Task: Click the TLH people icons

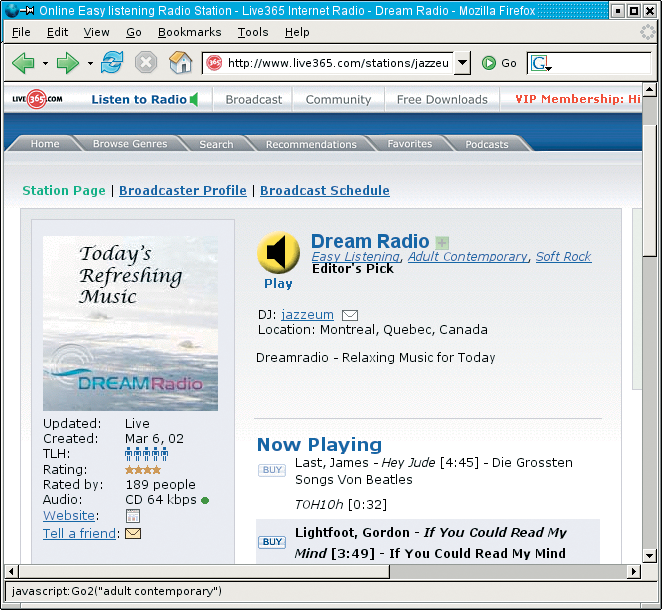Action: (x=147, y=454)
